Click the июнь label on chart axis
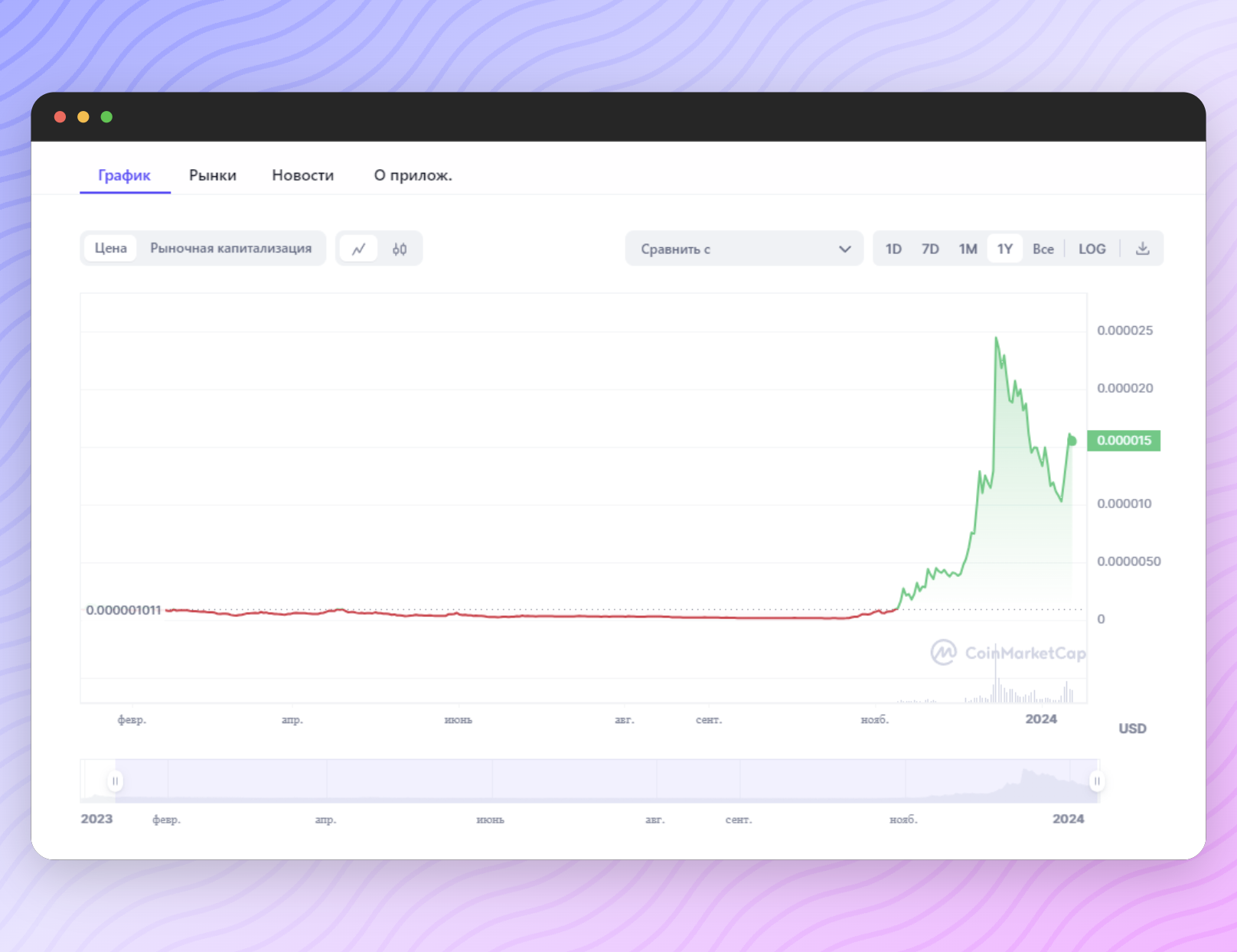 pyautogui.click(x=459, y=719)
